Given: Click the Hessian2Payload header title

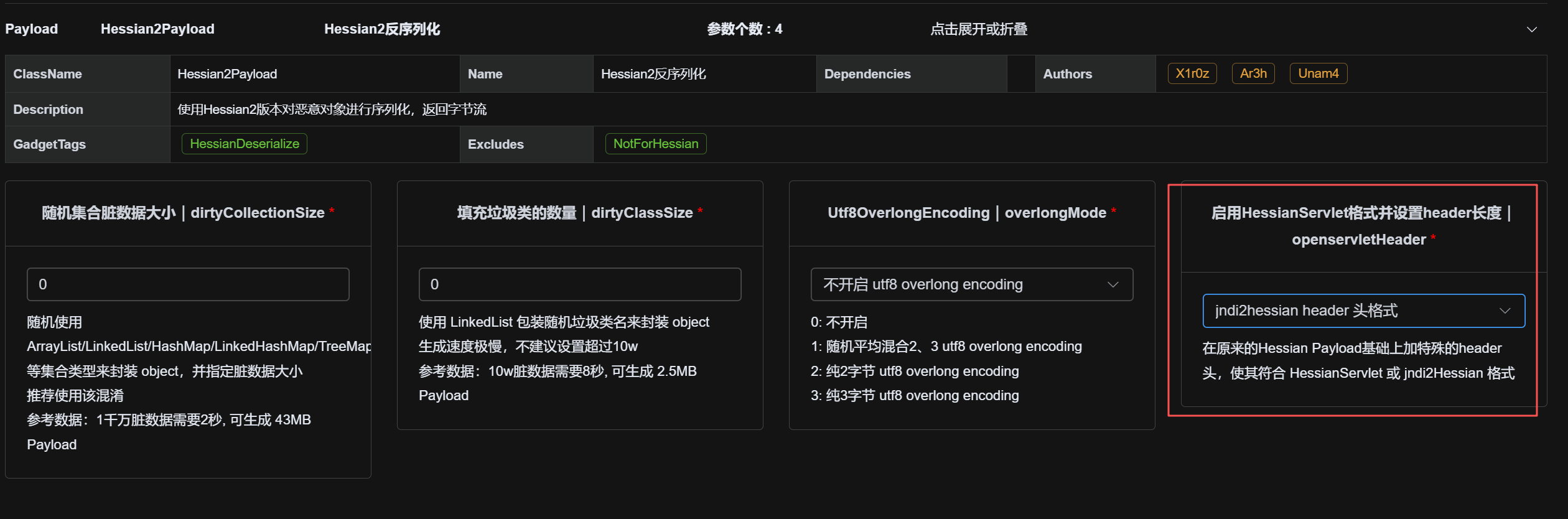Looking at the screenshot, I should pyautogui.click(x=157, y=29).
